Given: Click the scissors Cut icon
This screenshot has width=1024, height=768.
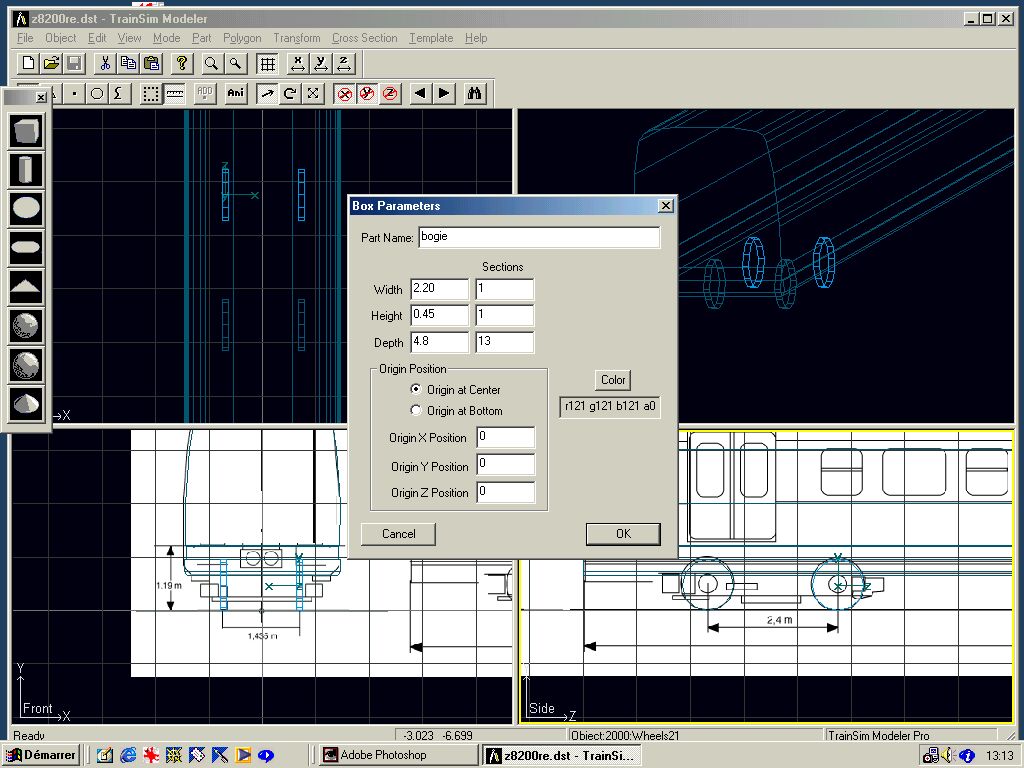Looking at the screenshot, I should click(104, 64).
